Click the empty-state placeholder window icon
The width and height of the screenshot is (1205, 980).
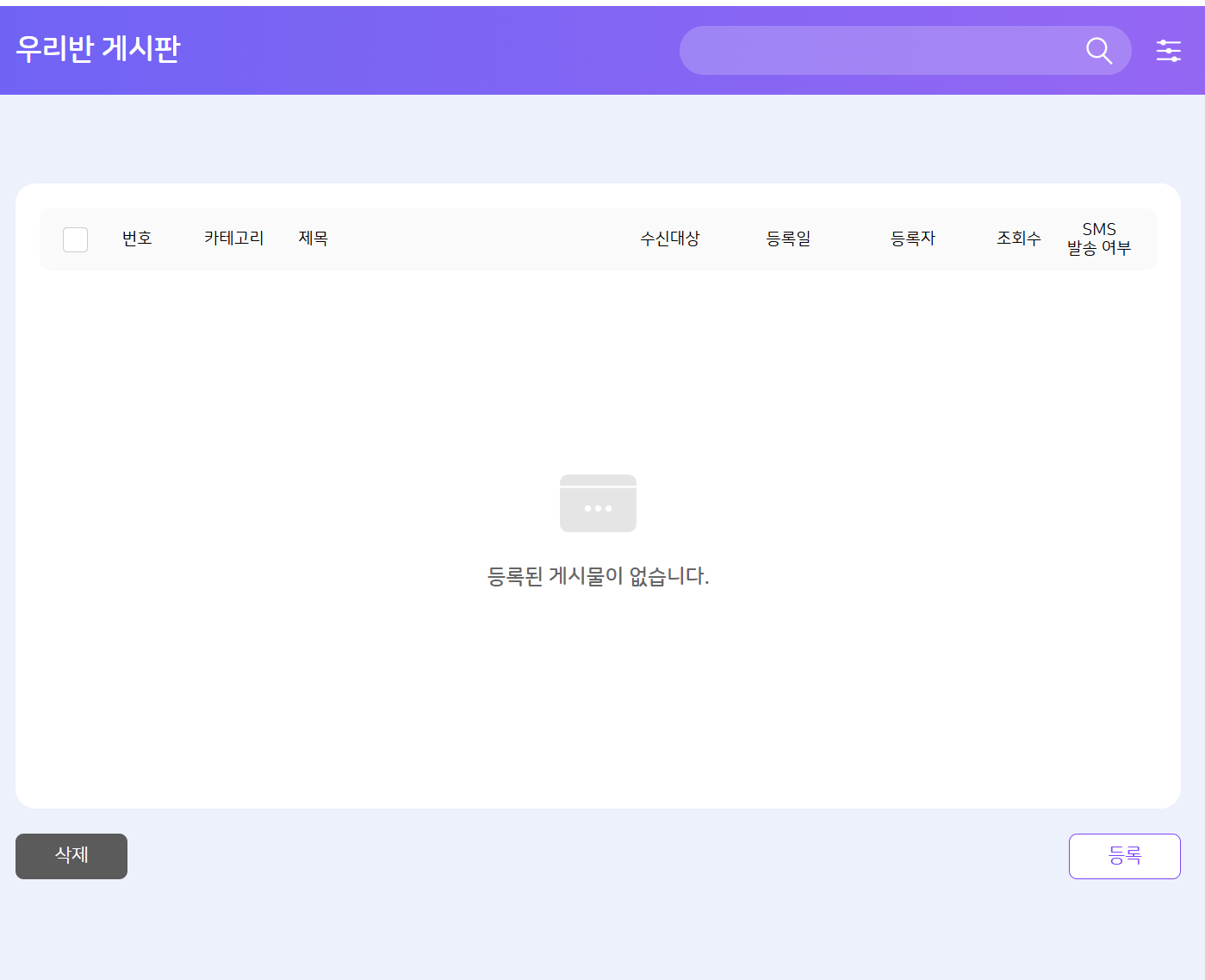coord(598,503)
